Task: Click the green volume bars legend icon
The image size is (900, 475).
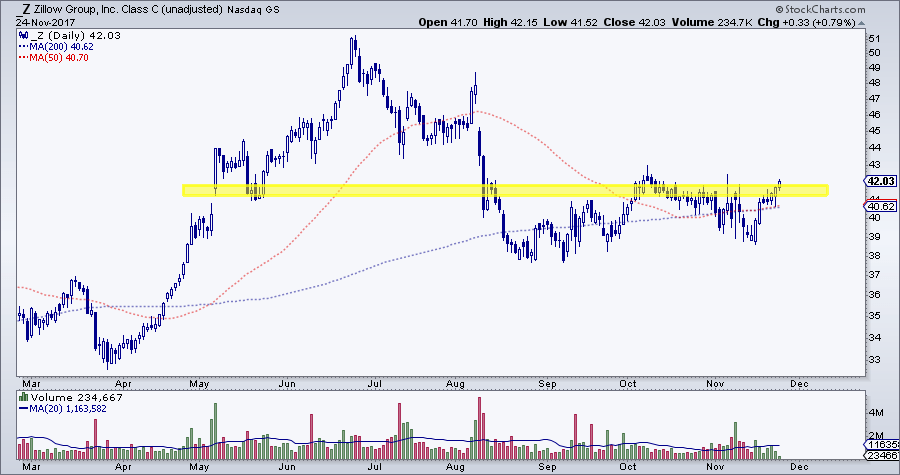Action: coord(21,396)
